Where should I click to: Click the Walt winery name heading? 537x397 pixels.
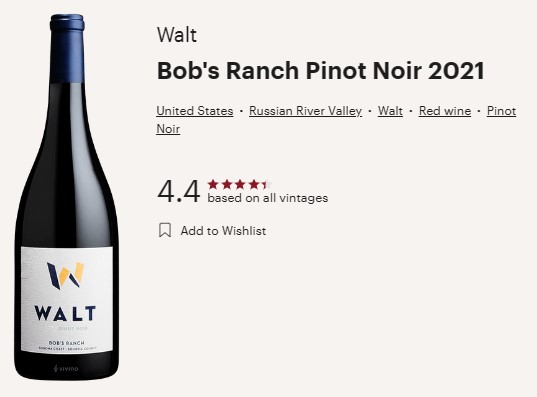click(x=177, y=35)
